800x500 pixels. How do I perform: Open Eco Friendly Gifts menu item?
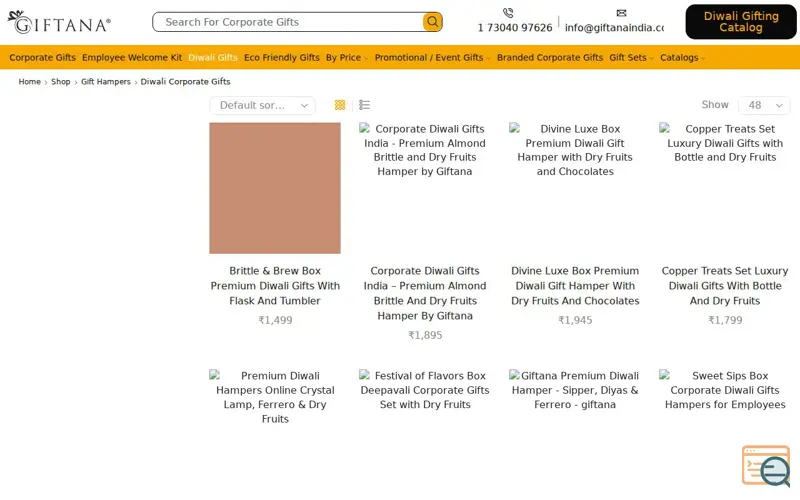[x=282, y=58]
